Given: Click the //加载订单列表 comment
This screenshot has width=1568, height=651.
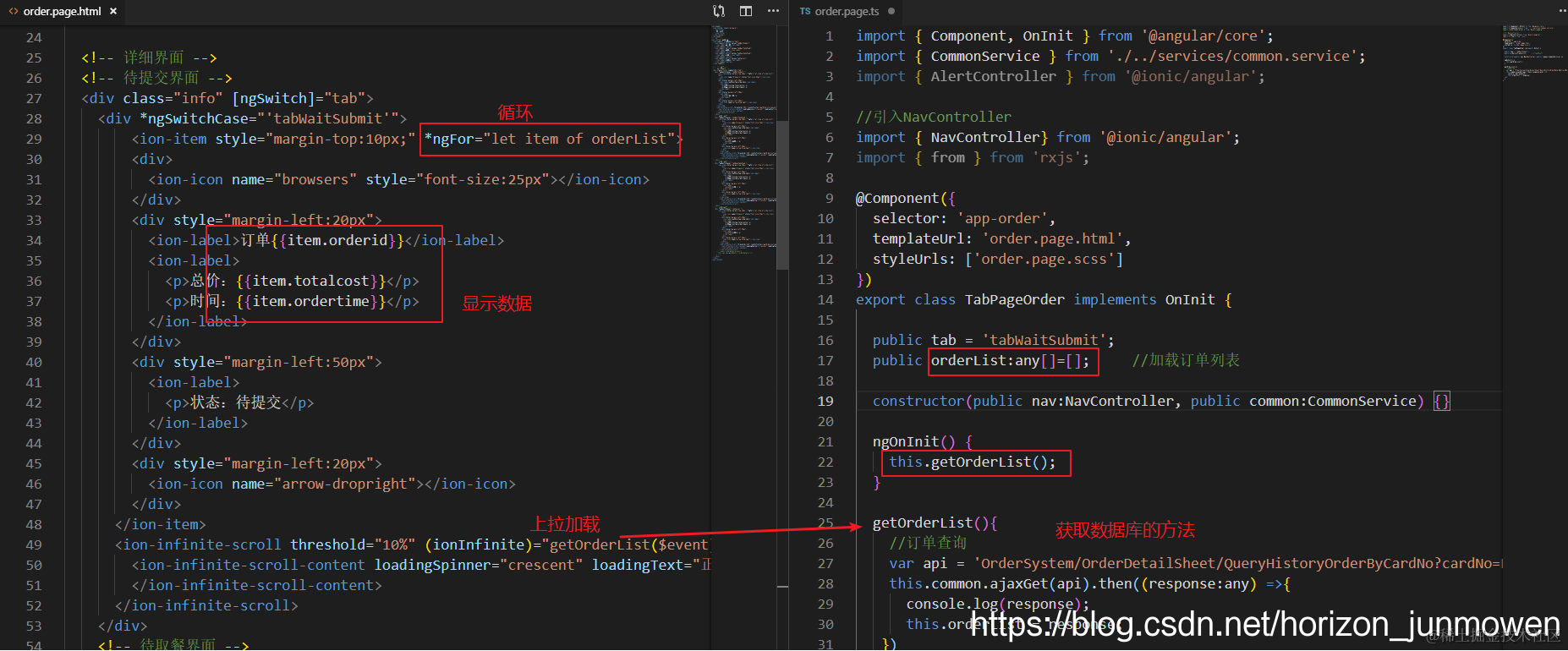Looking at the screenshot, I should (1186, 360).
